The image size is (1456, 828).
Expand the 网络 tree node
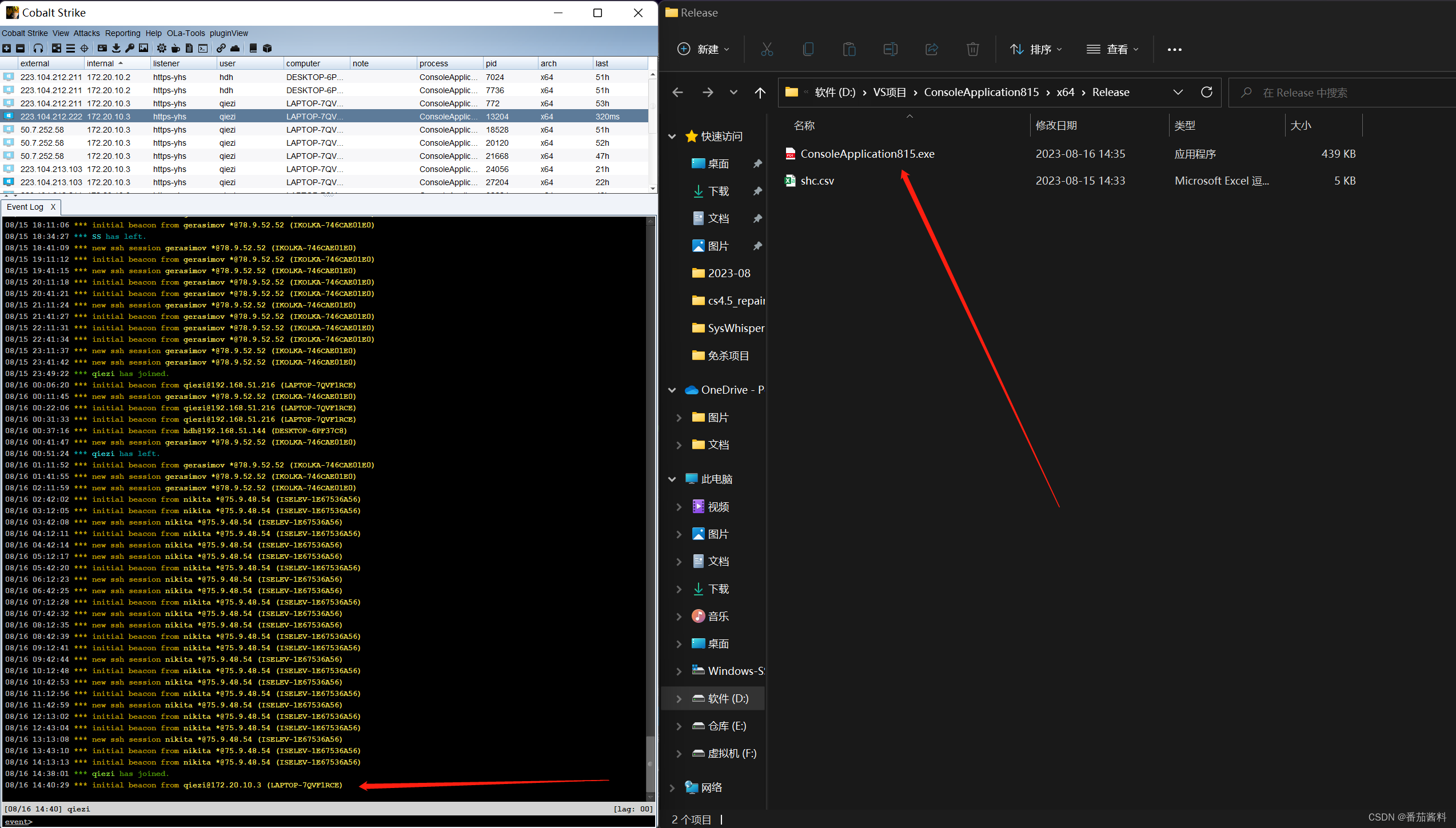coord(672,788)
